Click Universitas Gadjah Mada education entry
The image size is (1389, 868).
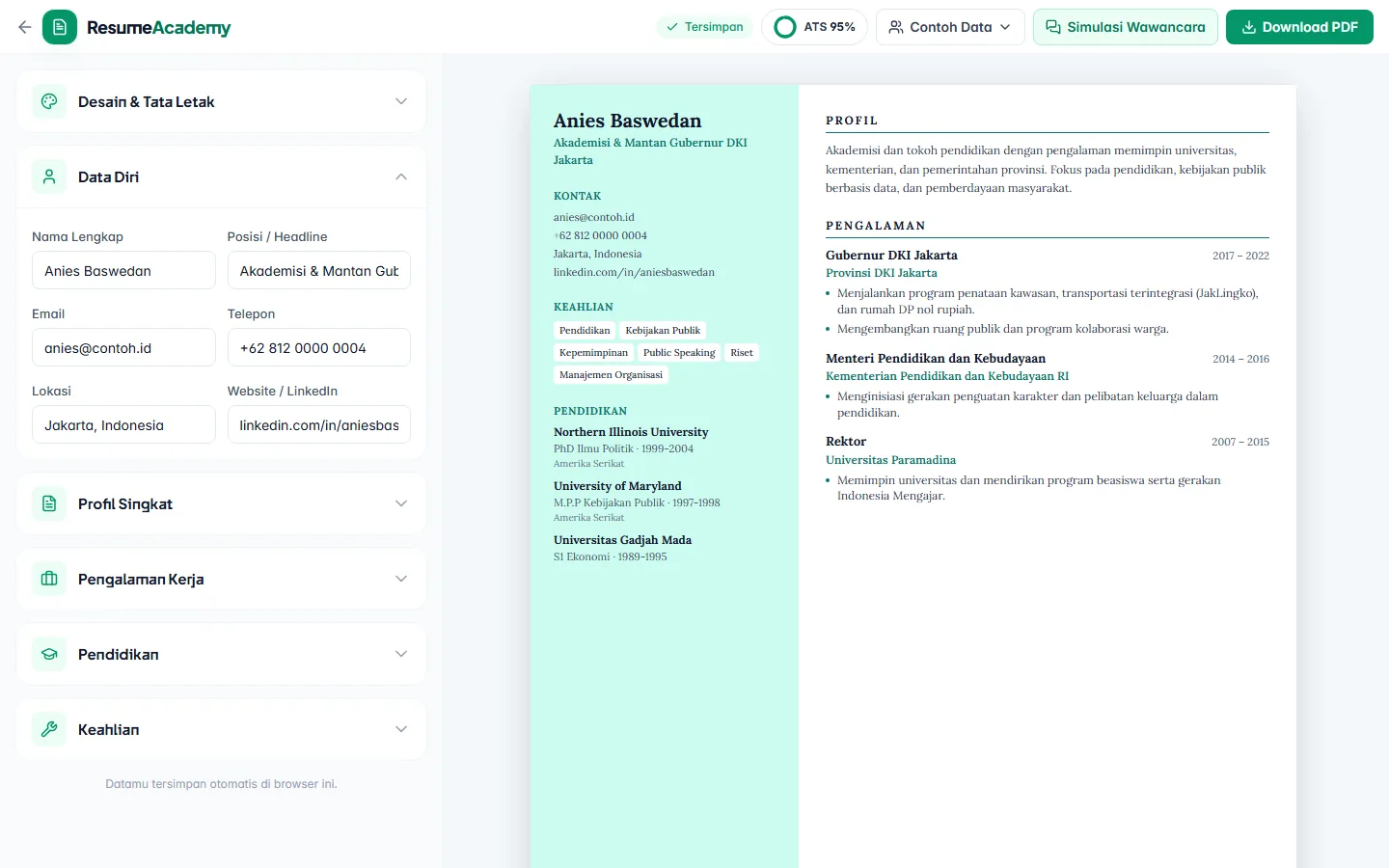[x=622, y=540]
